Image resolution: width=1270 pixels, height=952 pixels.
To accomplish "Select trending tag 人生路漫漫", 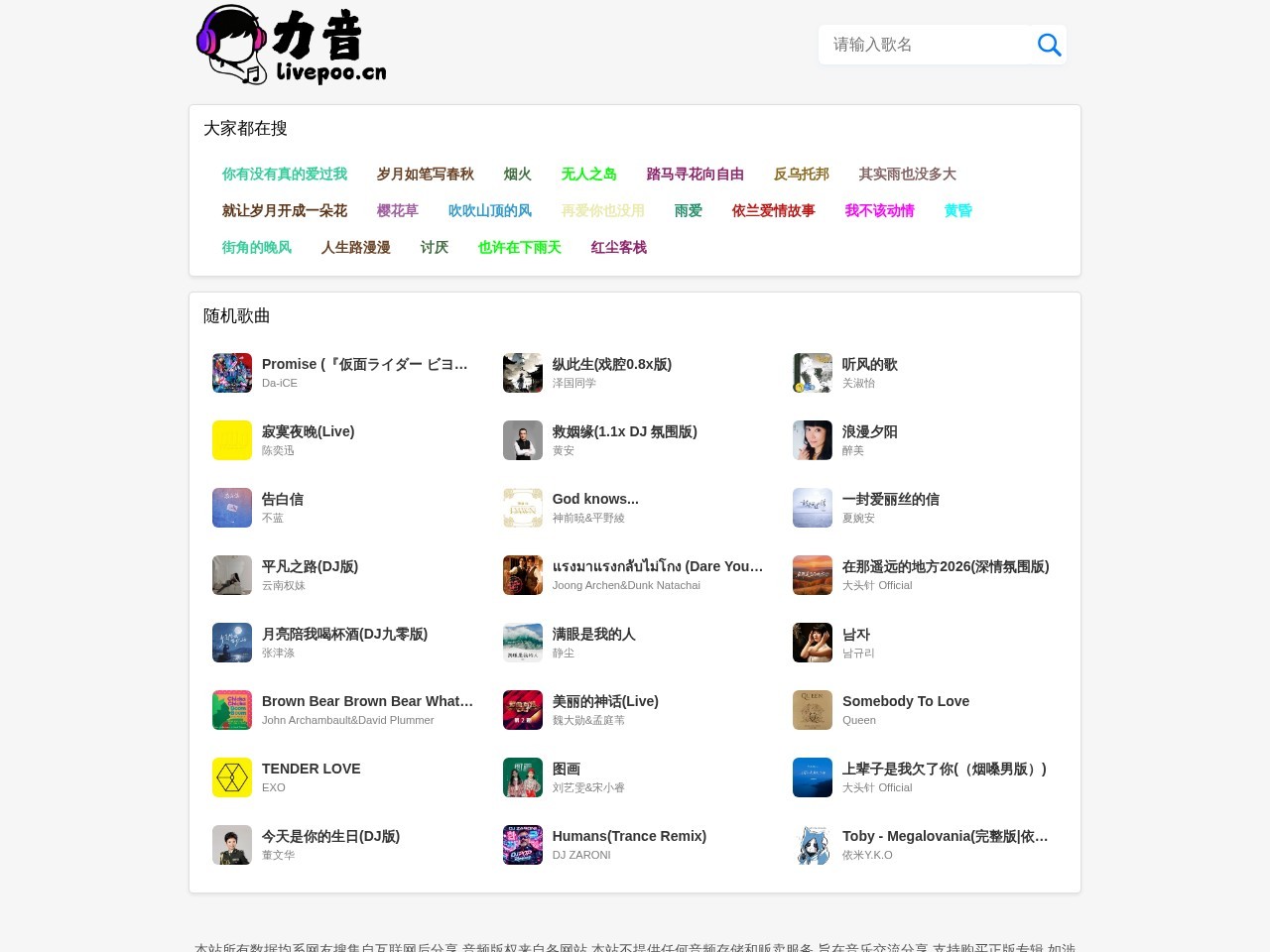I will 356,247.
